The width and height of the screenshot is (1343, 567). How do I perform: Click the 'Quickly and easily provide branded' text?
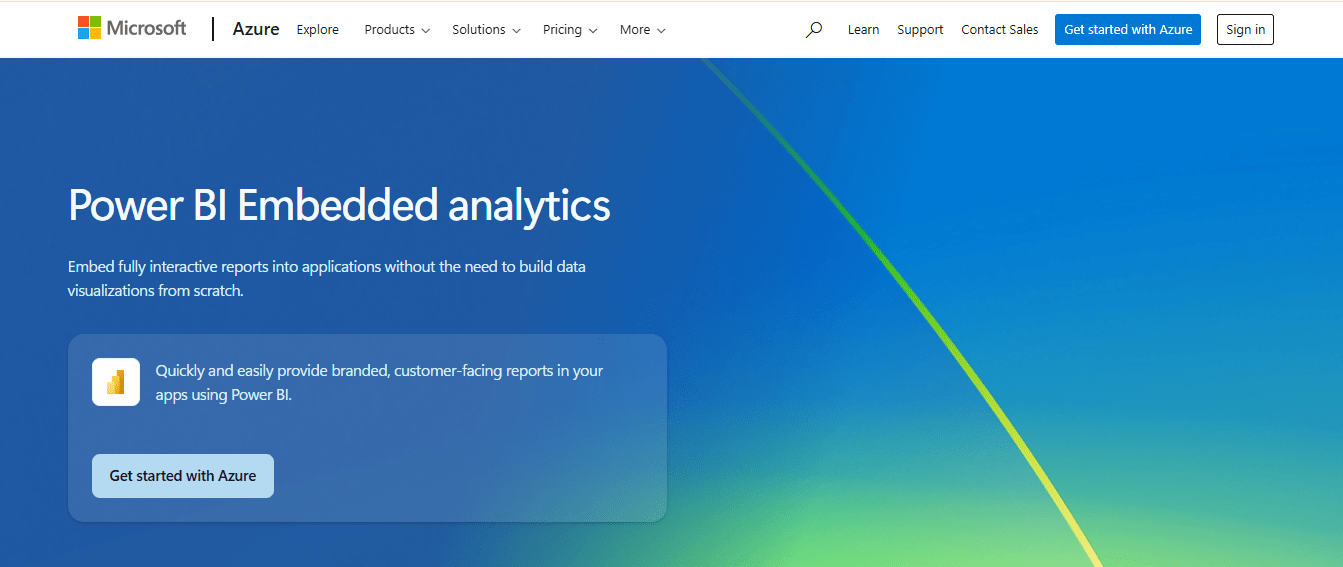[x=379, y=382]
